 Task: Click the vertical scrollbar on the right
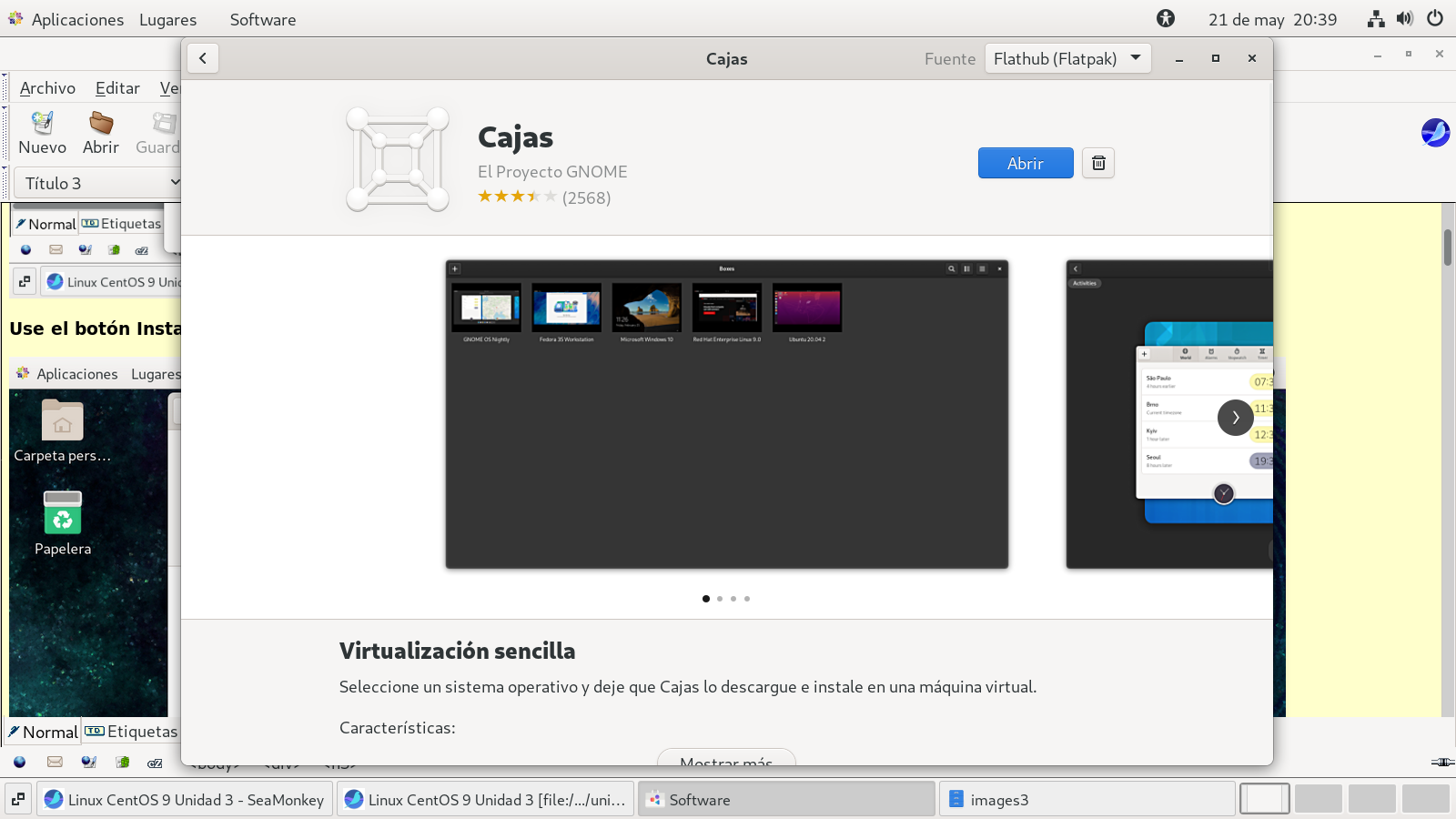[x=1447, y=248]
